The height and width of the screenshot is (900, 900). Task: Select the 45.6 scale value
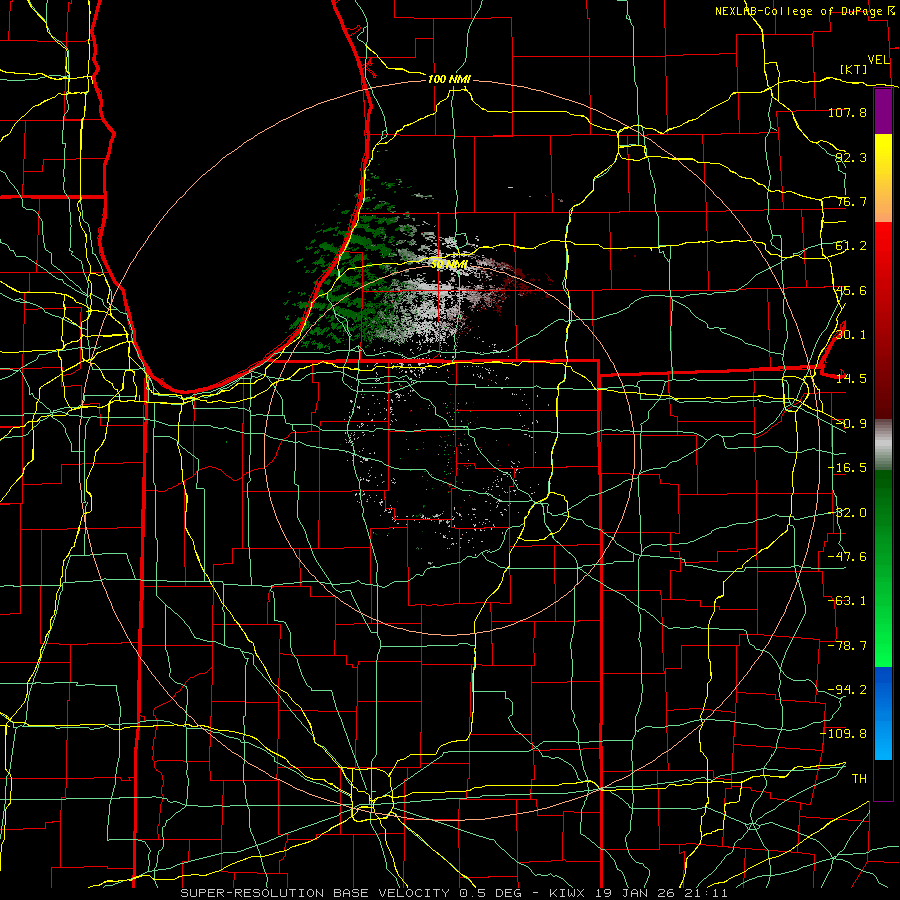(851, 290)
